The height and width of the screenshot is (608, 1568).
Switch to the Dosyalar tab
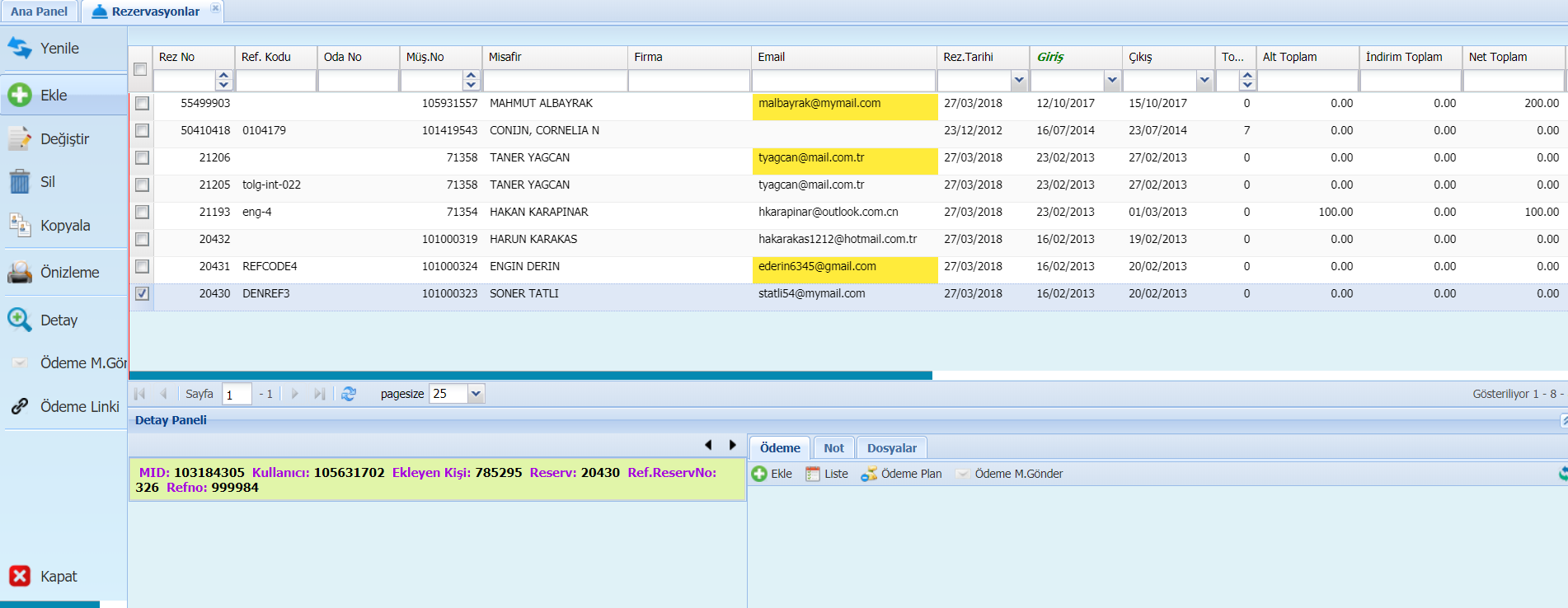[x=892, y=448]
